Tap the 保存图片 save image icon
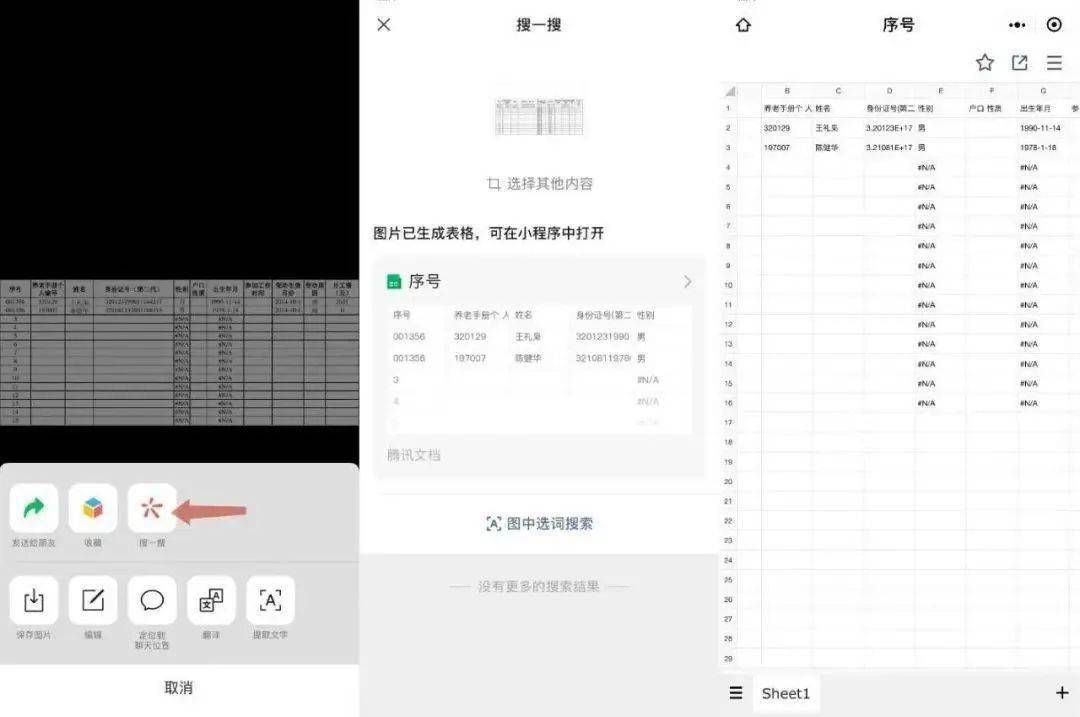The image size is (1080, 717). pos(33,599)
